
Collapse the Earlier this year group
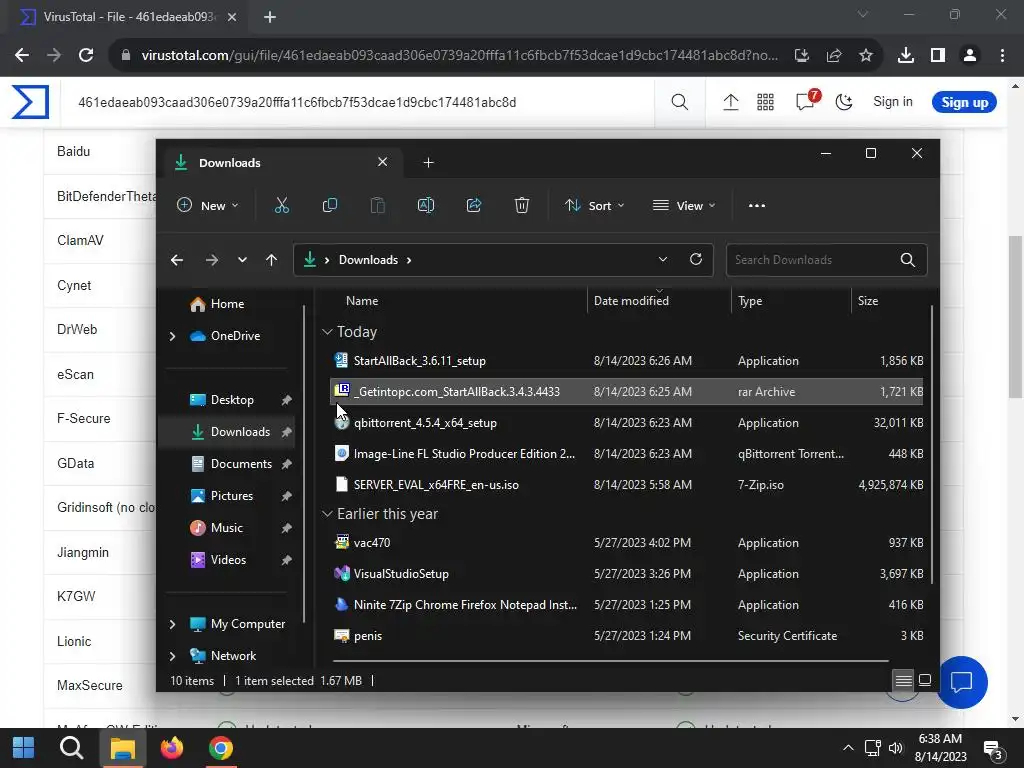(x=327, y=514)
